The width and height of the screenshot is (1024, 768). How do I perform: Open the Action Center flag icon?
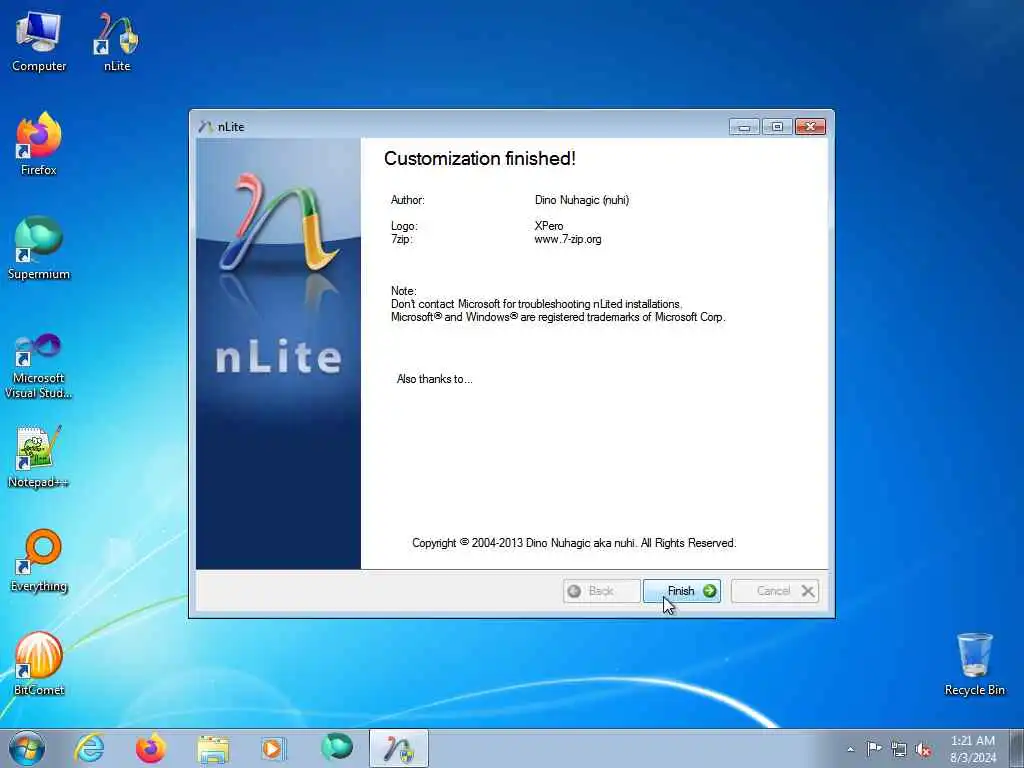click(x=874, y=749)
